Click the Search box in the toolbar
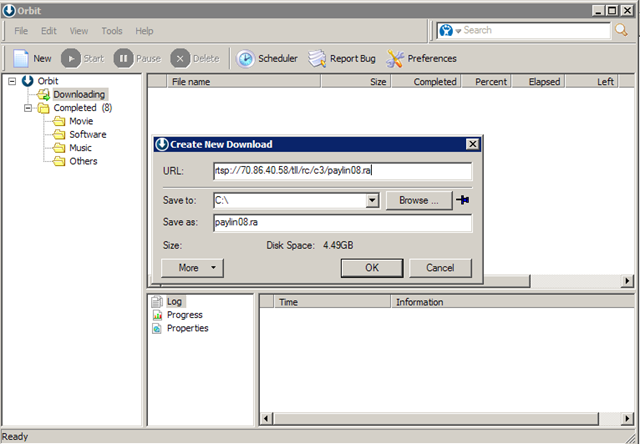This screenshot has height=444, width=640. pyautogui.click(x=536, y=30)
